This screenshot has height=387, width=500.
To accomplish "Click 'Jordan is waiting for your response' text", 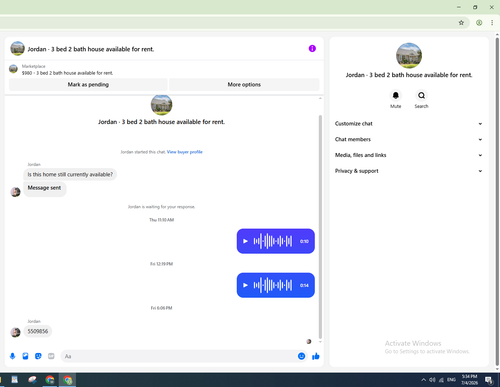I will 161,207.
